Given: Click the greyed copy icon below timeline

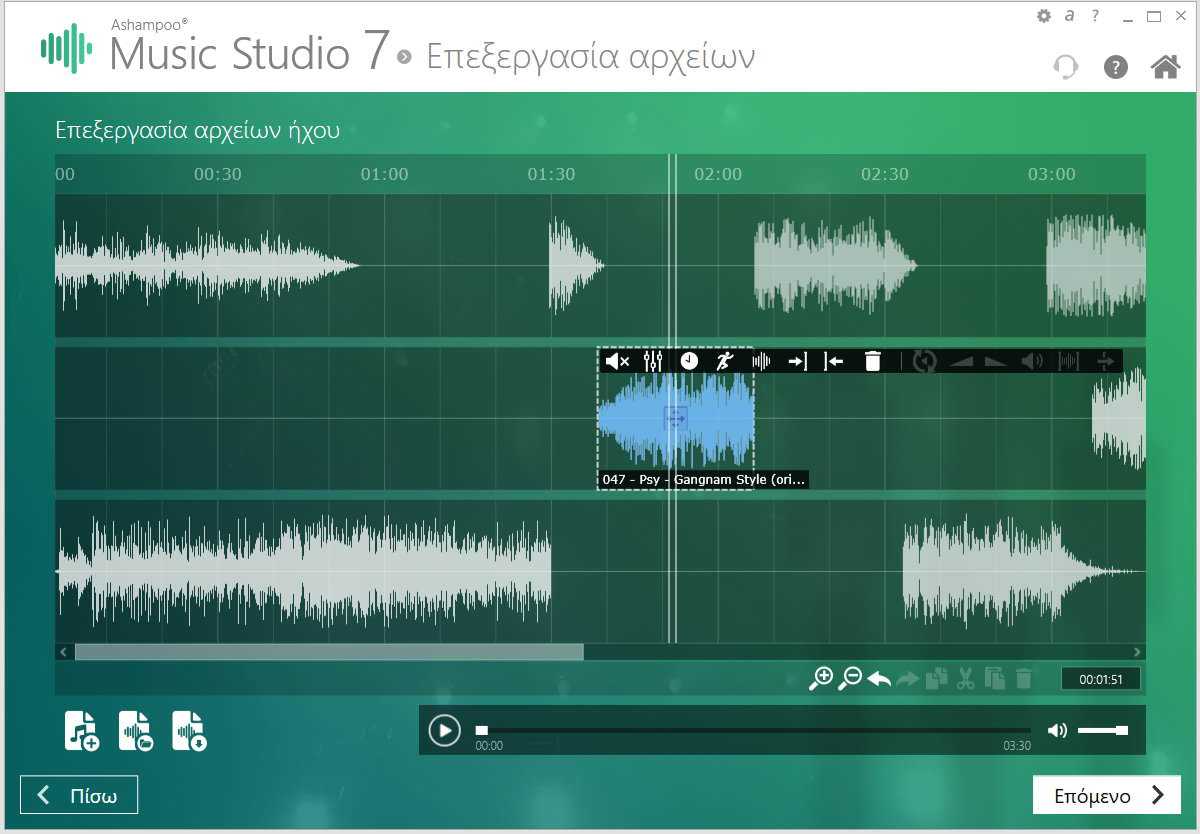Looking at the screenshot, I should [x=936, y=679].
